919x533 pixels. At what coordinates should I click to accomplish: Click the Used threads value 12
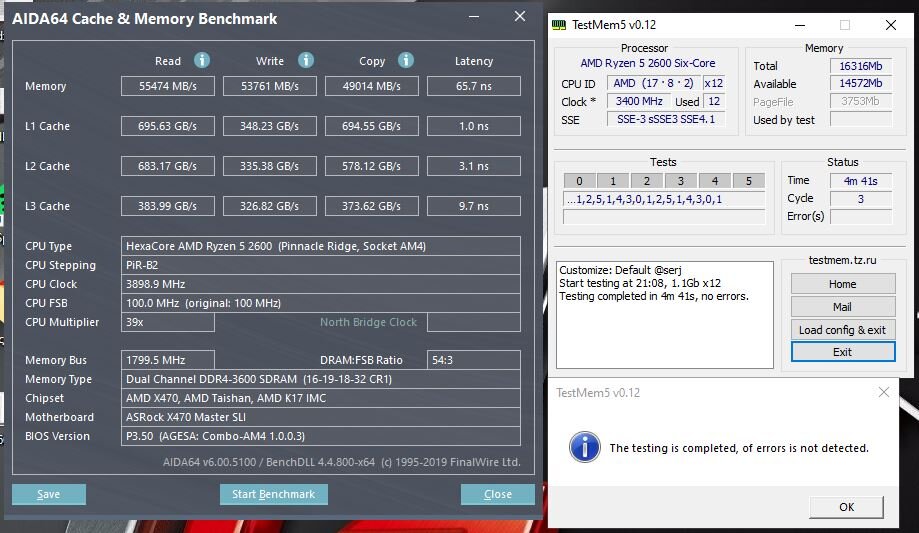(x=714, y=101)
